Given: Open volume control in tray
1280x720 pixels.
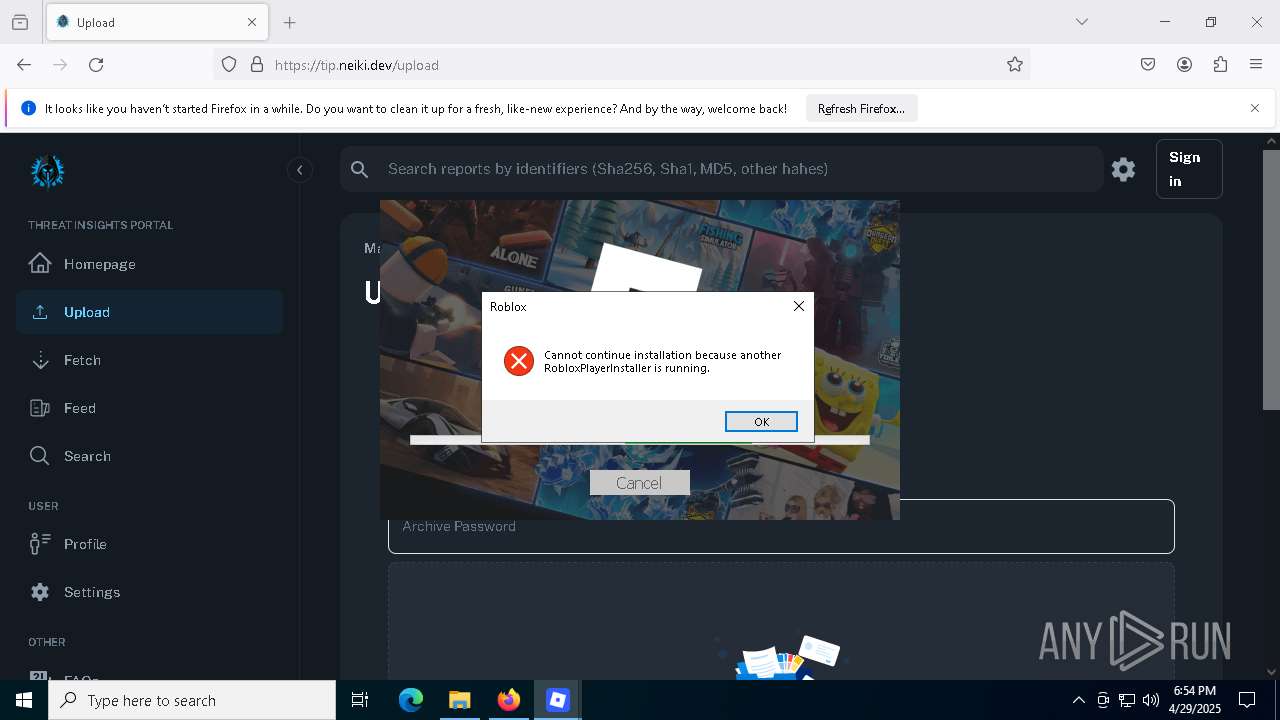Looking at the screenshot, I should (1150, 700).
